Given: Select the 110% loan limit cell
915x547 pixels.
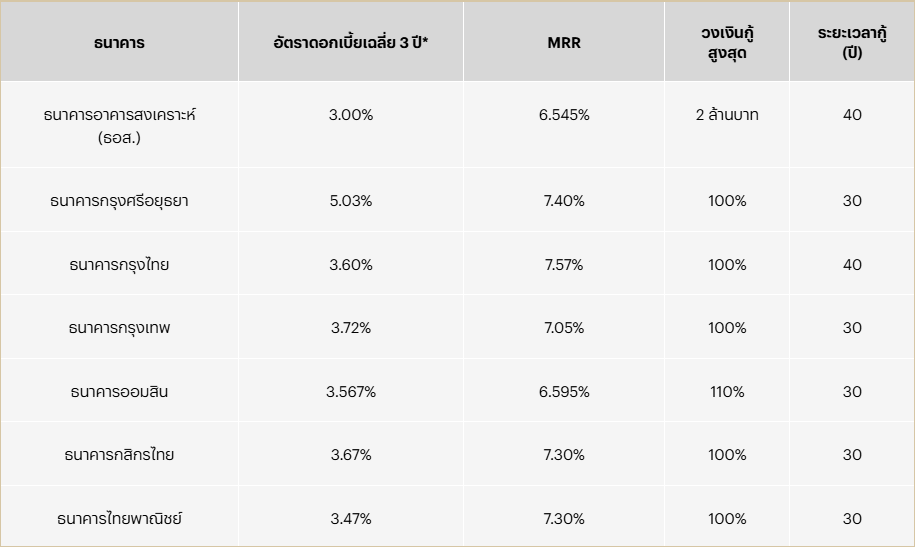Looking at the screenshot, I should 727,392.
